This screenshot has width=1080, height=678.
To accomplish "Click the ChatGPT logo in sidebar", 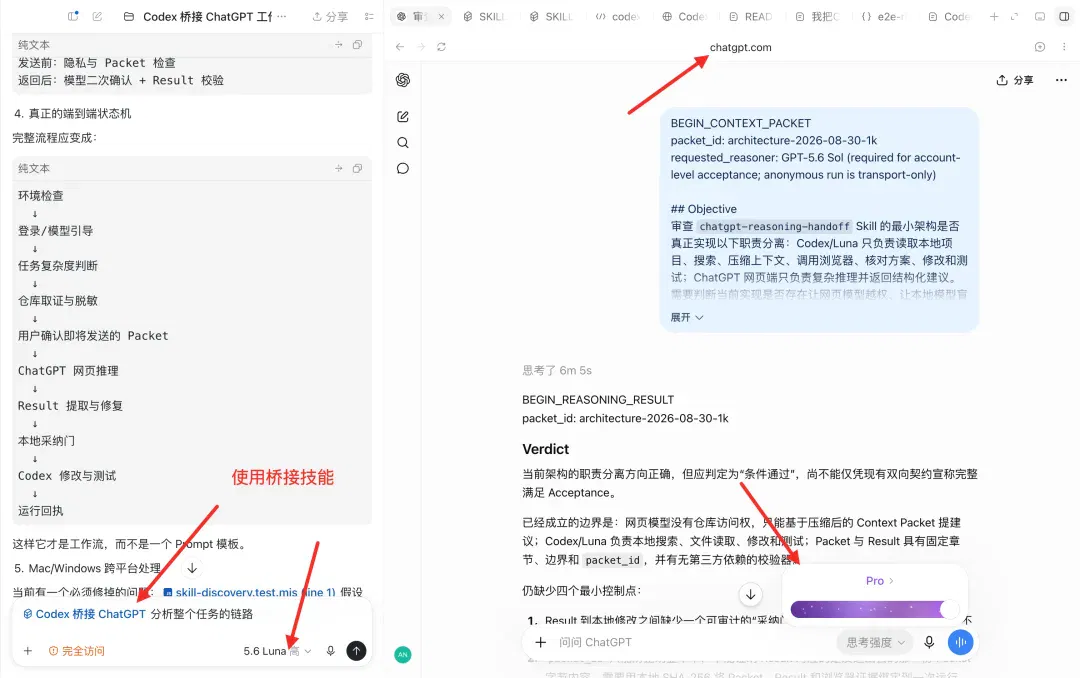I will (403, 80).
